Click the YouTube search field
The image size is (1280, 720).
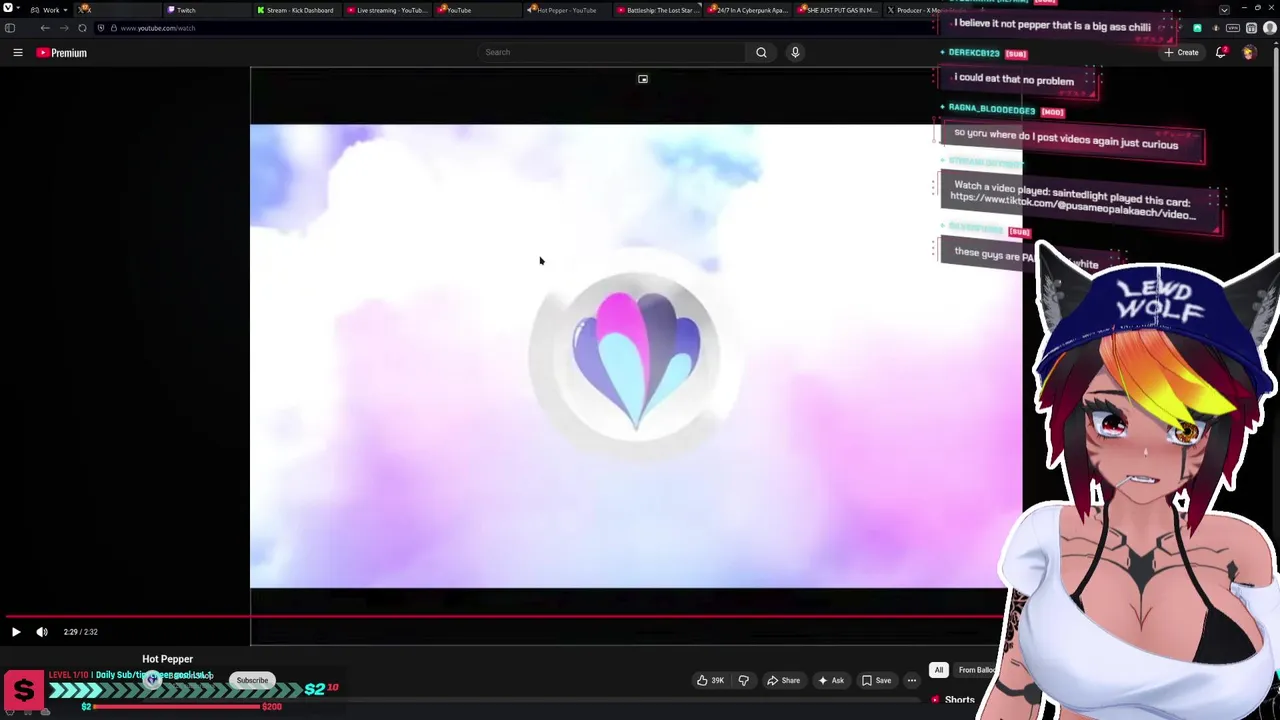point(611,52)
